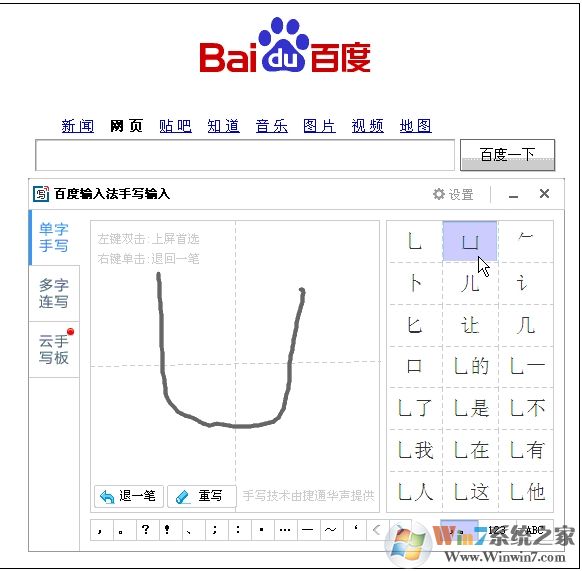Screen dimensions: 582x571
Task: Click the handwriting app icon in title bar
Action: coord(40,194)
